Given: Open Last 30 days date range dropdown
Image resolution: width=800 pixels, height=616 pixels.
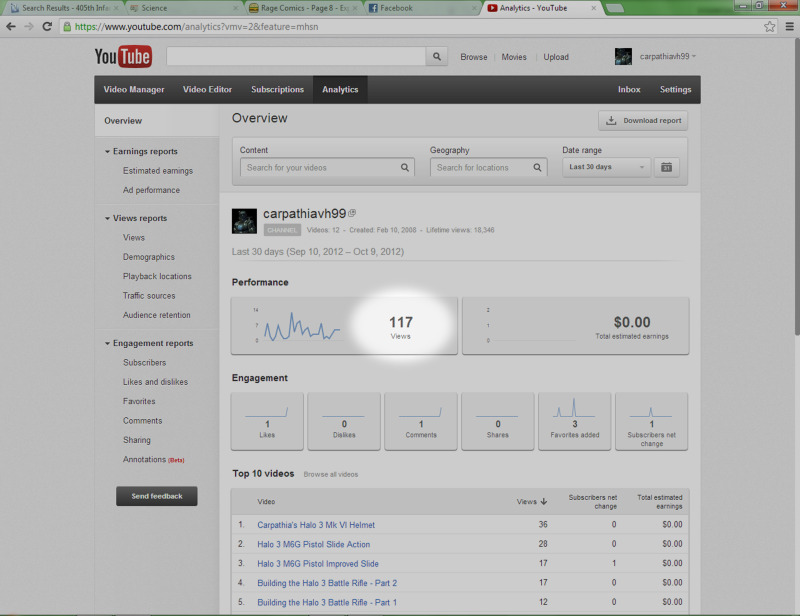Looking at the screenshot, I should point(606,167).
